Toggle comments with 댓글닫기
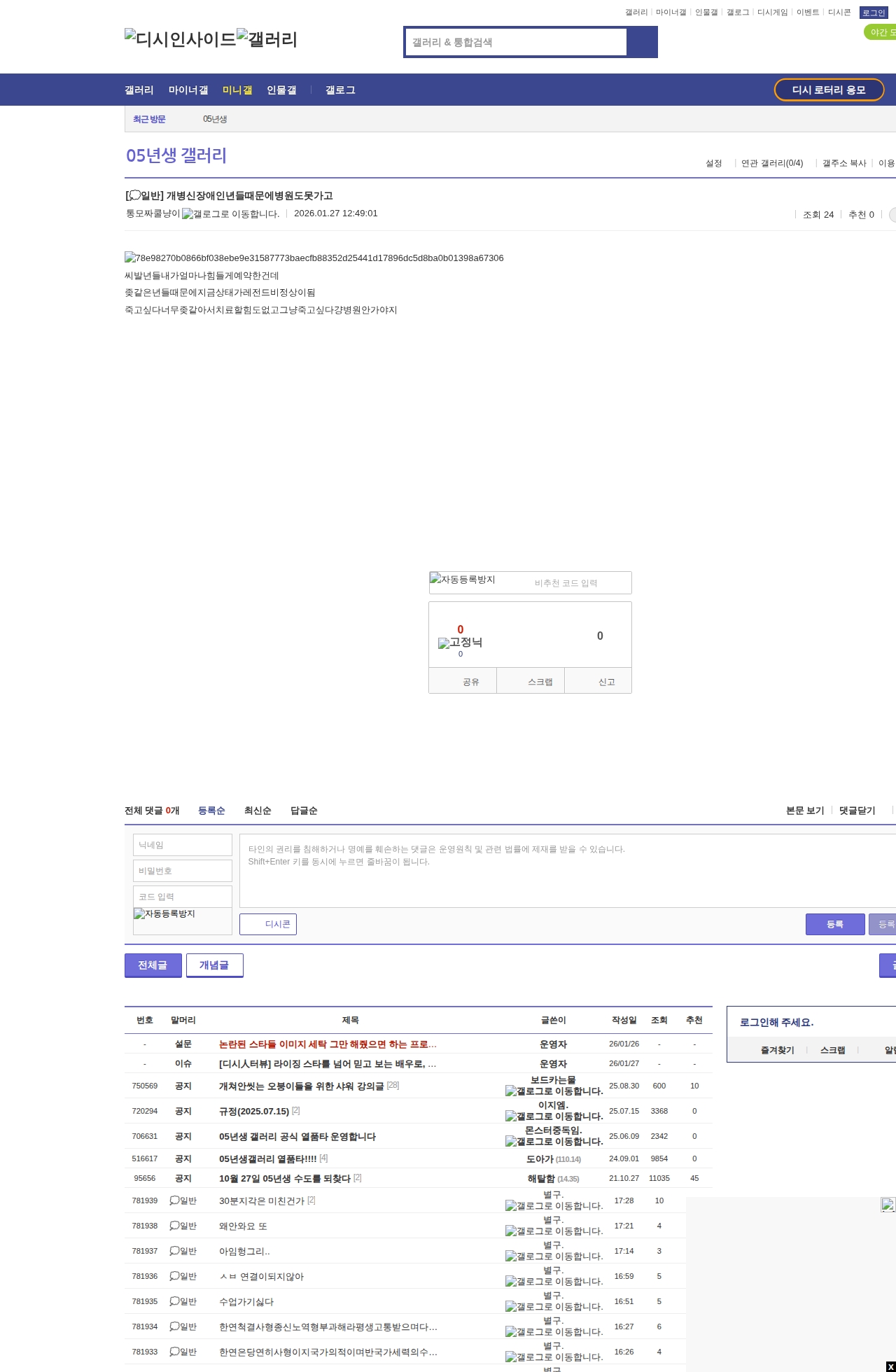Screen dimensions: 896x1372 coord(857,811)
